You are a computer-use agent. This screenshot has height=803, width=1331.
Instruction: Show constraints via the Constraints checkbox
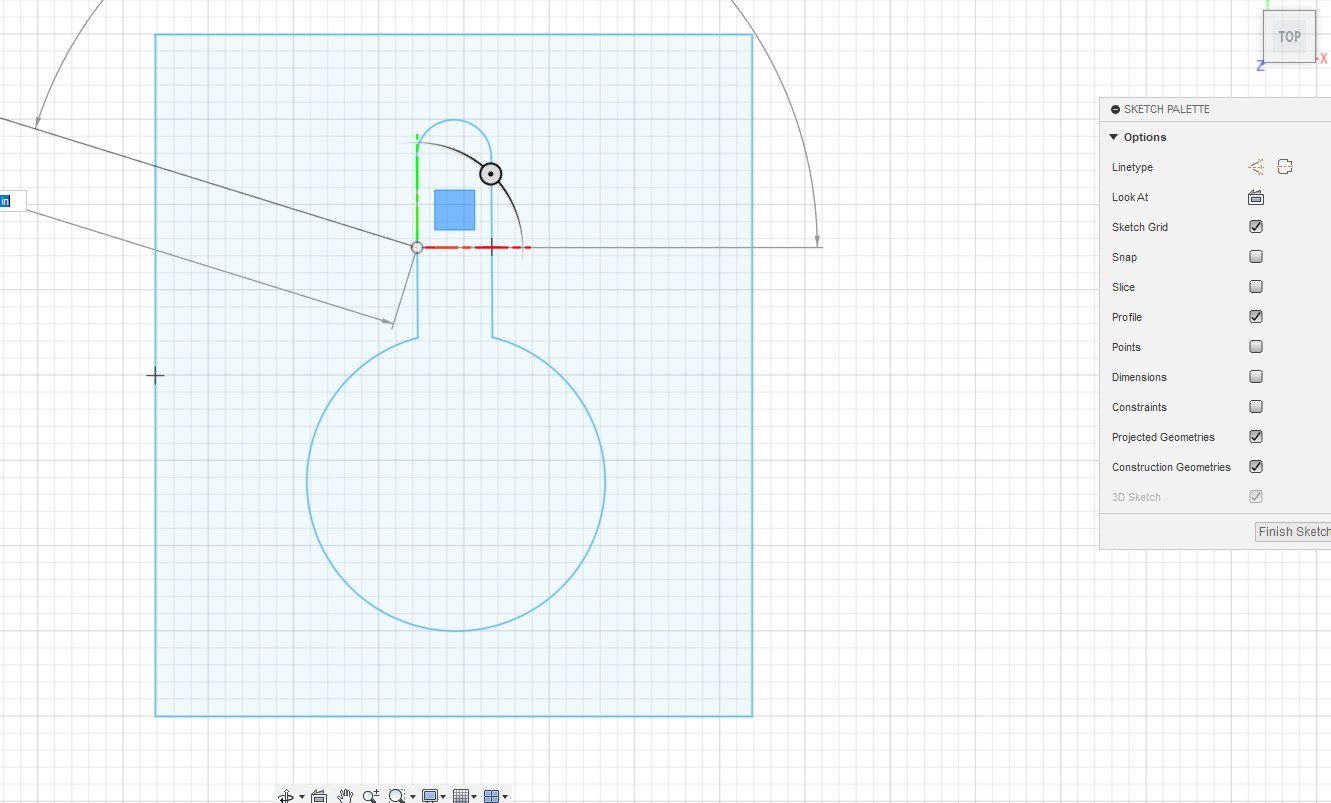(1256, 407)
